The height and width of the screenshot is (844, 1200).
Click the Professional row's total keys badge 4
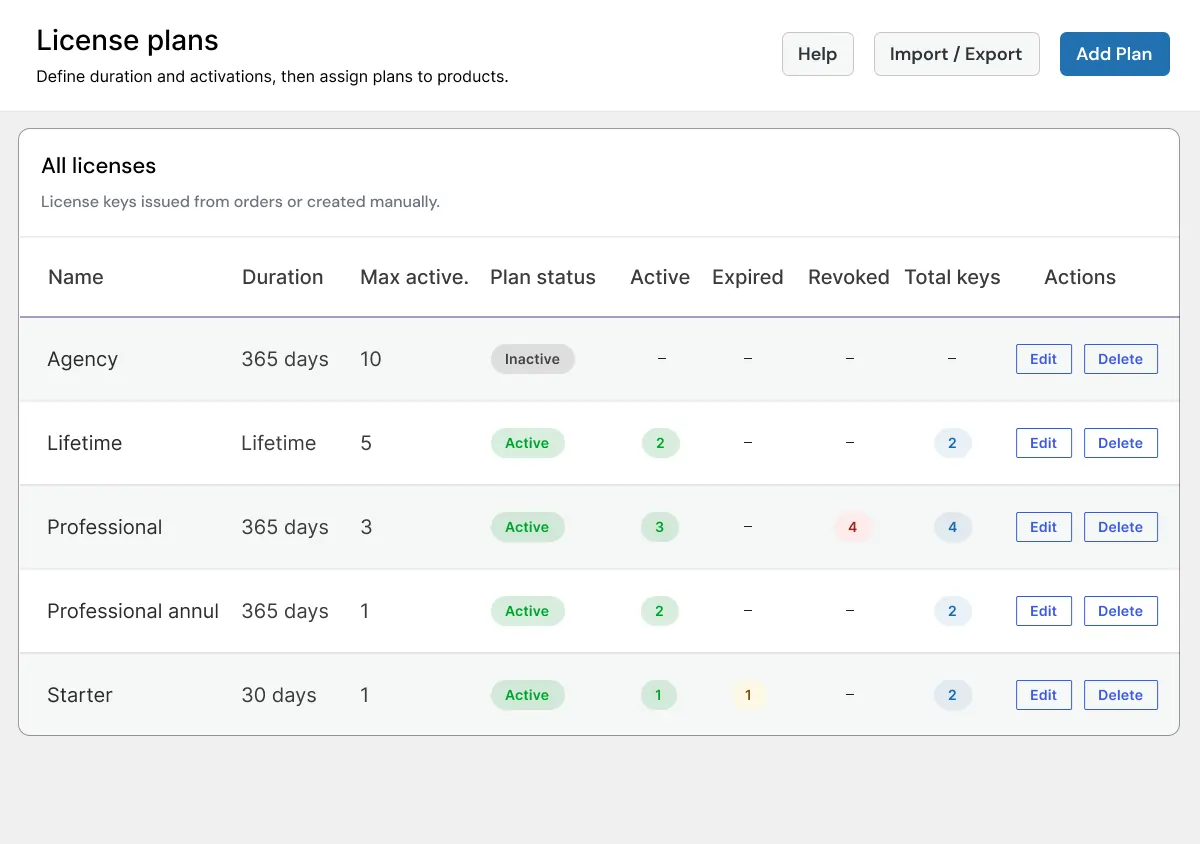tap(952, 527)
